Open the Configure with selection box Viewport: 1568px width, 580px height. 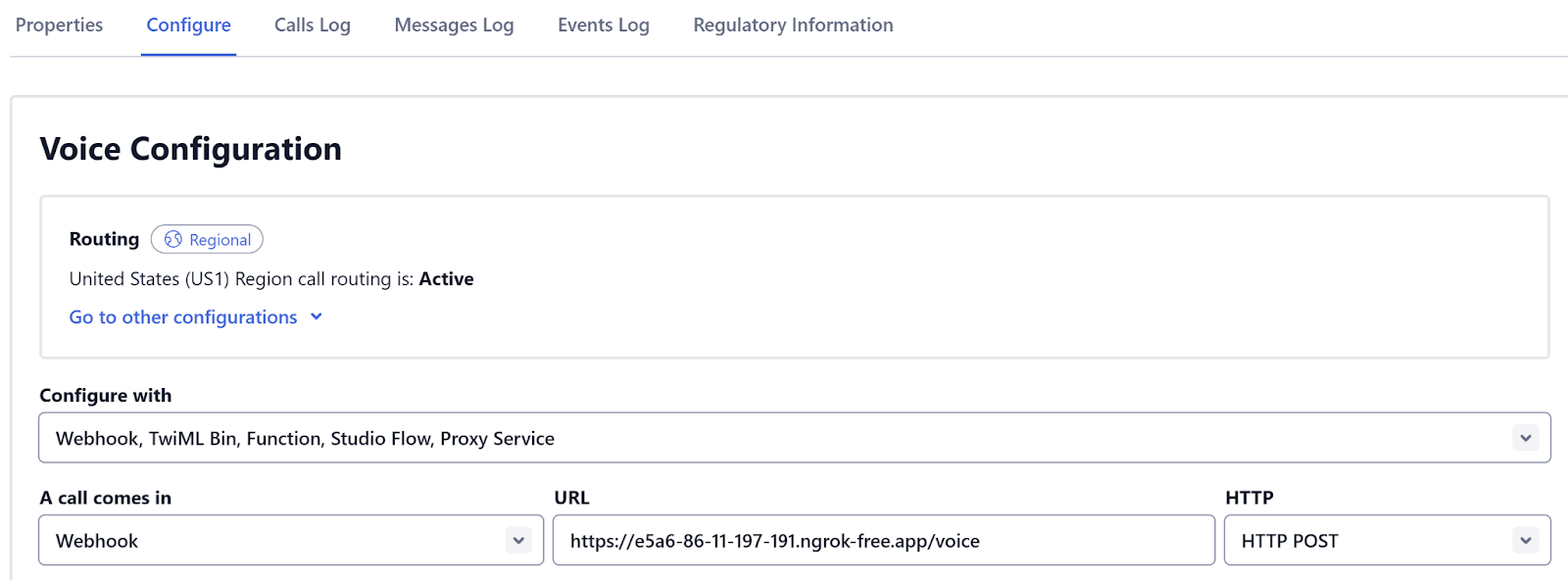774,438
